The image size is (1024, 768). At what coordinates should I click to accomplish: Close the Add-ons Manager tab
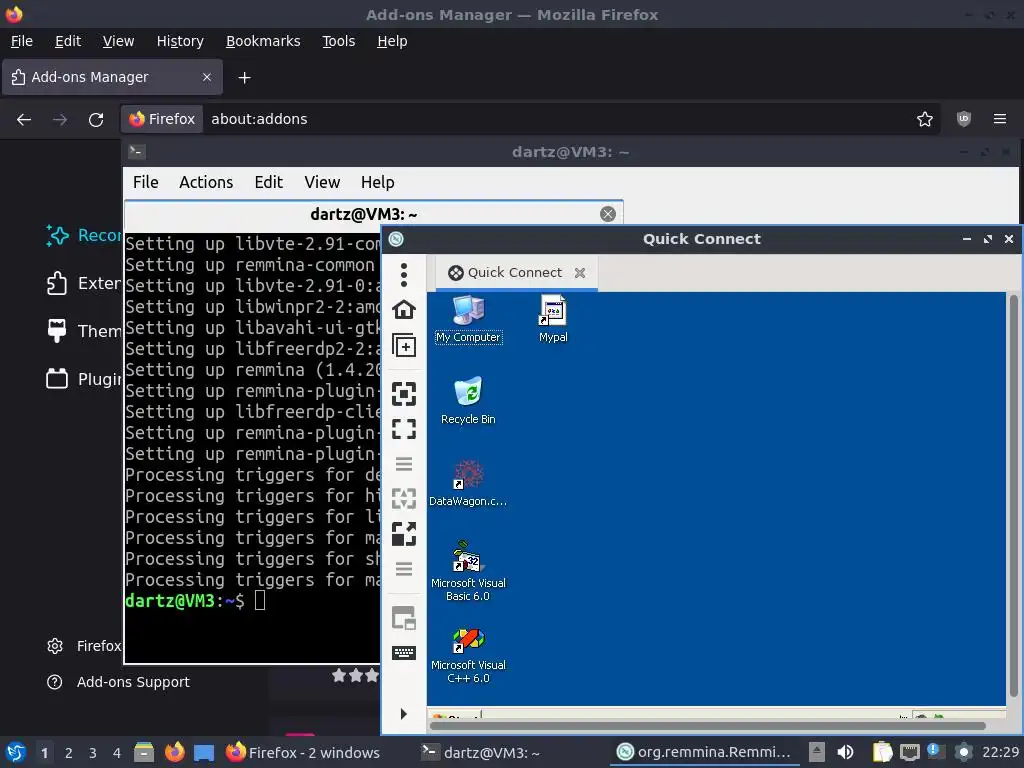206,77
